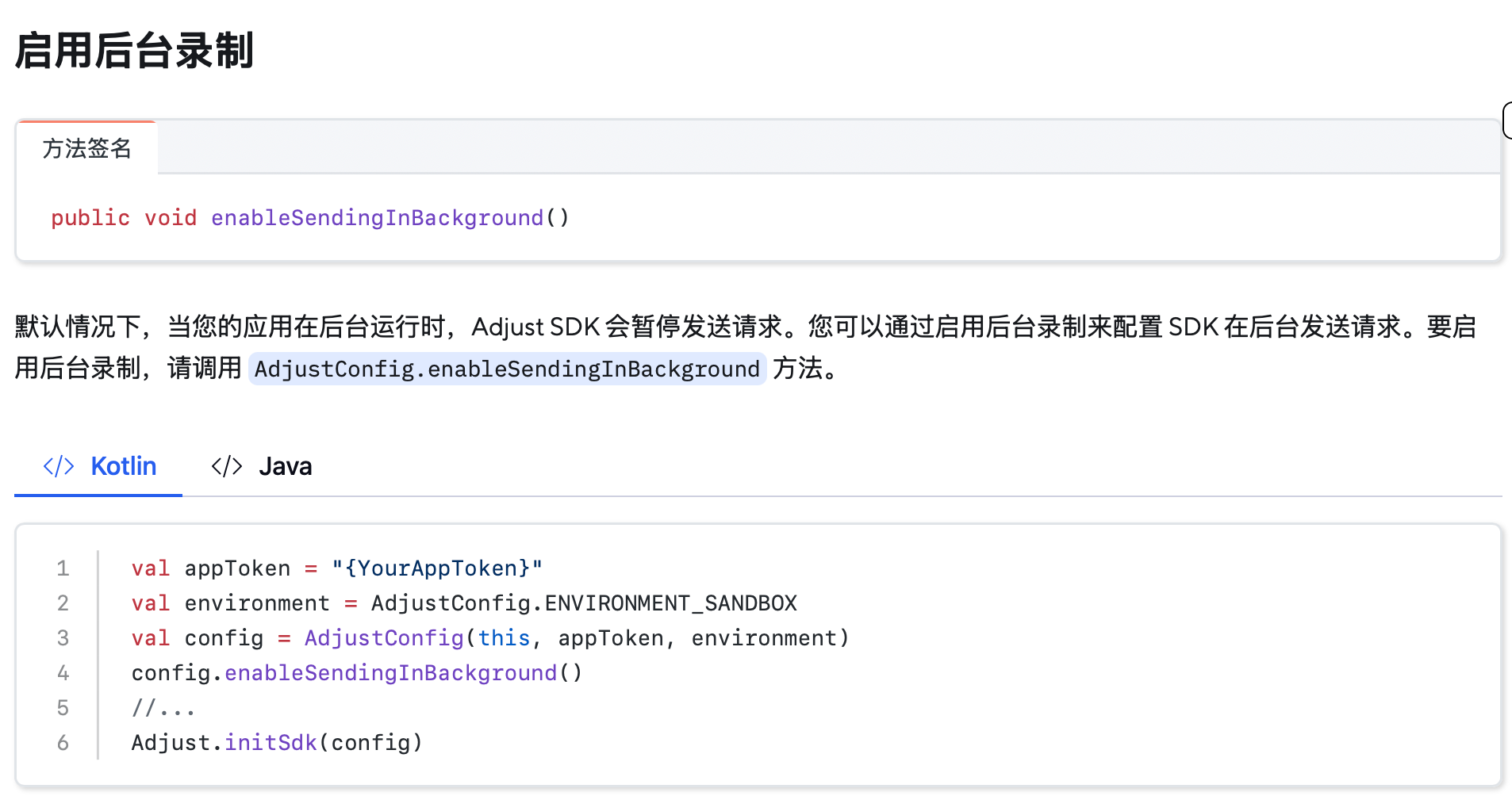This screenshot has height=796, width=1512.
Task: Click line number 6 in the code block
Action: 63,743
